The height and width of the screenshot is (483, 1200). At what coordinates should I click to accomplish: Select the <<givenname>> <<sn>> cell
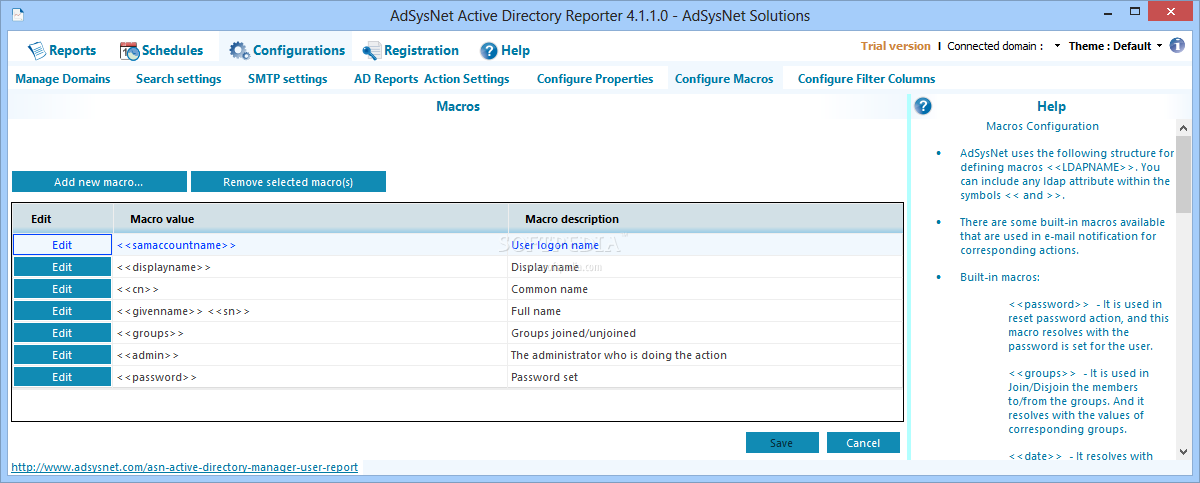(310, 311)
